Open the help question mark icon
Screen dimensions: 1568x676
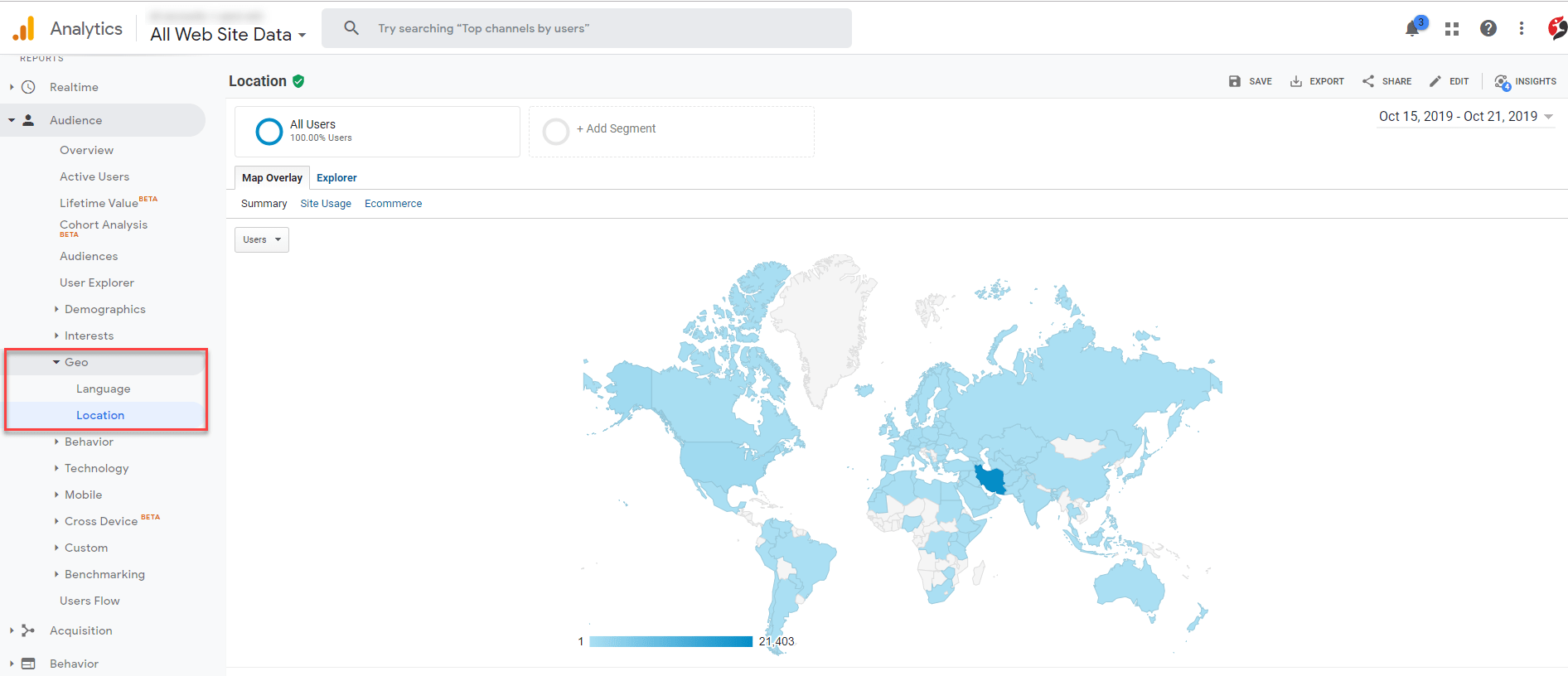1488,28
